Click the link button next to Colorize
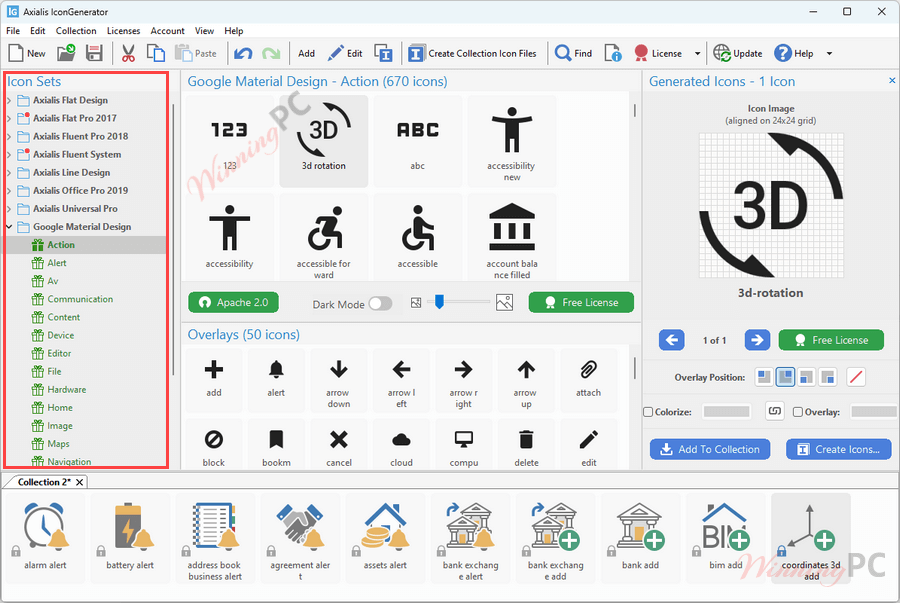Image resolution: width=900 pixels, height=603 pixels. 775,411
